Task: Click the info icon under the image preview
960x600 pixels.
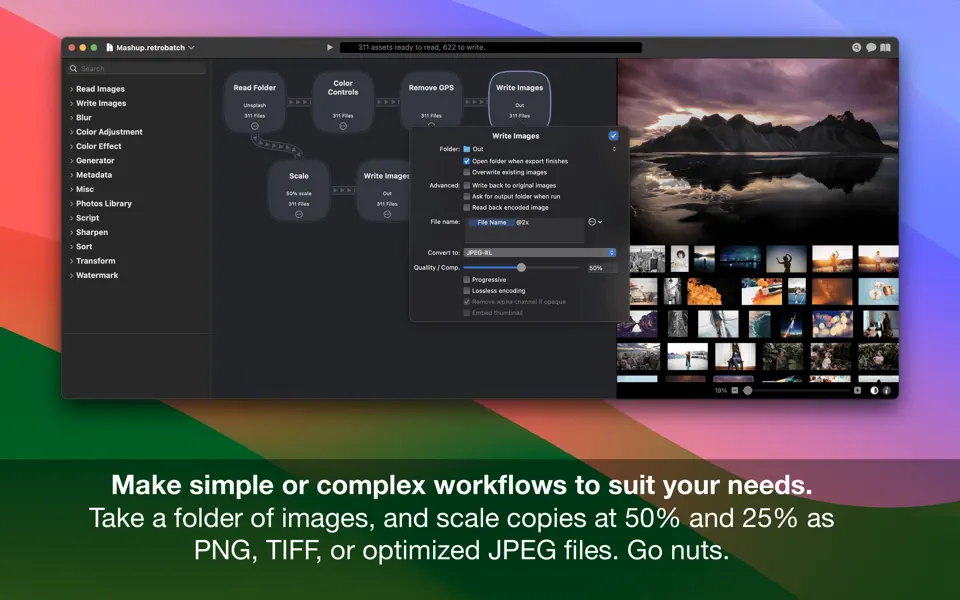Action: click(x=887, y=392)
